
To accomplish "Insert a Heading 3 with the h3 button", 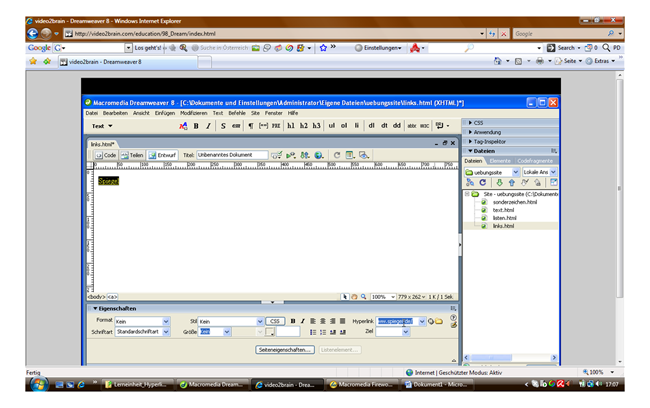I will [316, 126].
